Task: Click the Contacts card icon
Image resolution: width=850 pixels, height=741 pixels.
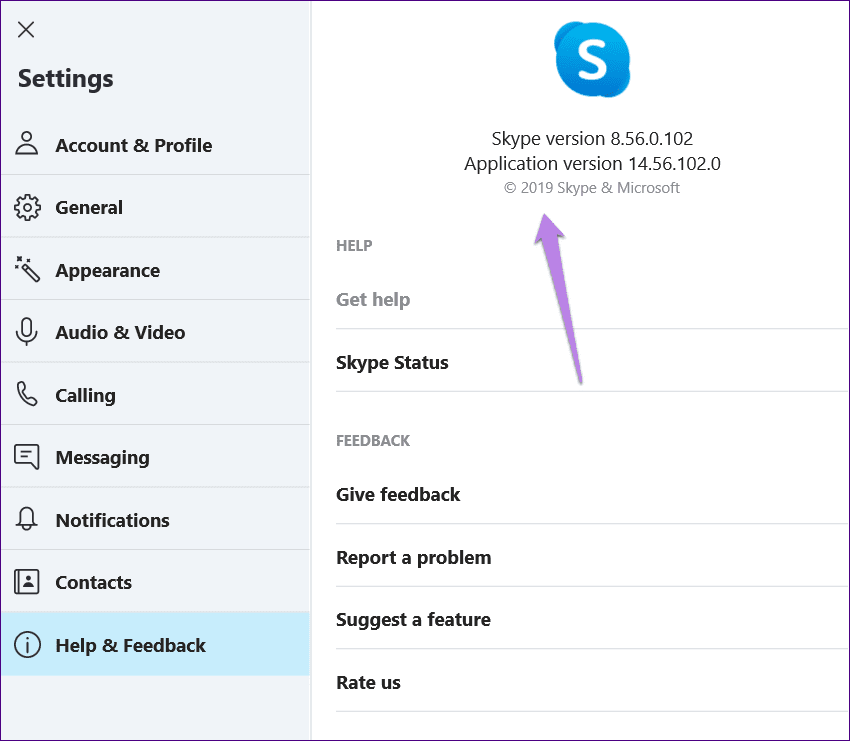Action: [x=27, y=582]
